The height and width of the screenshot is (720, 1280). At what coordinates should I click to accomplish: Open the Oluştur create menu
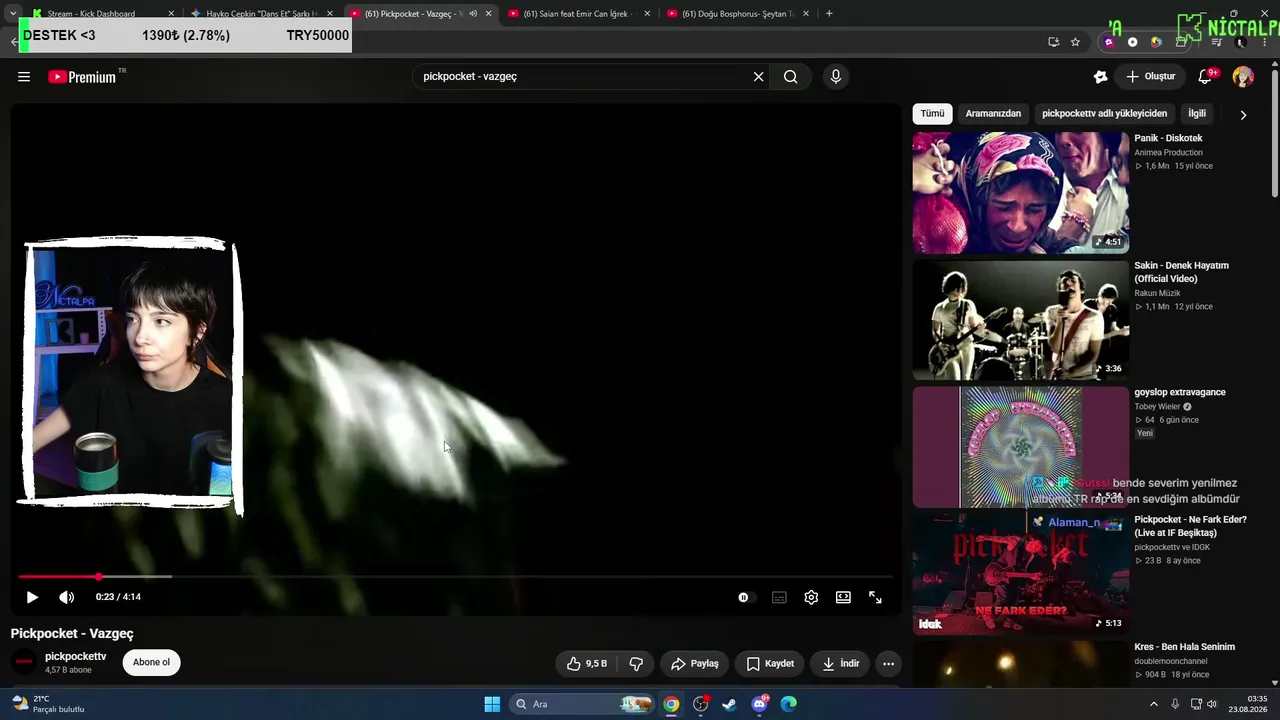click(1150, 77)
